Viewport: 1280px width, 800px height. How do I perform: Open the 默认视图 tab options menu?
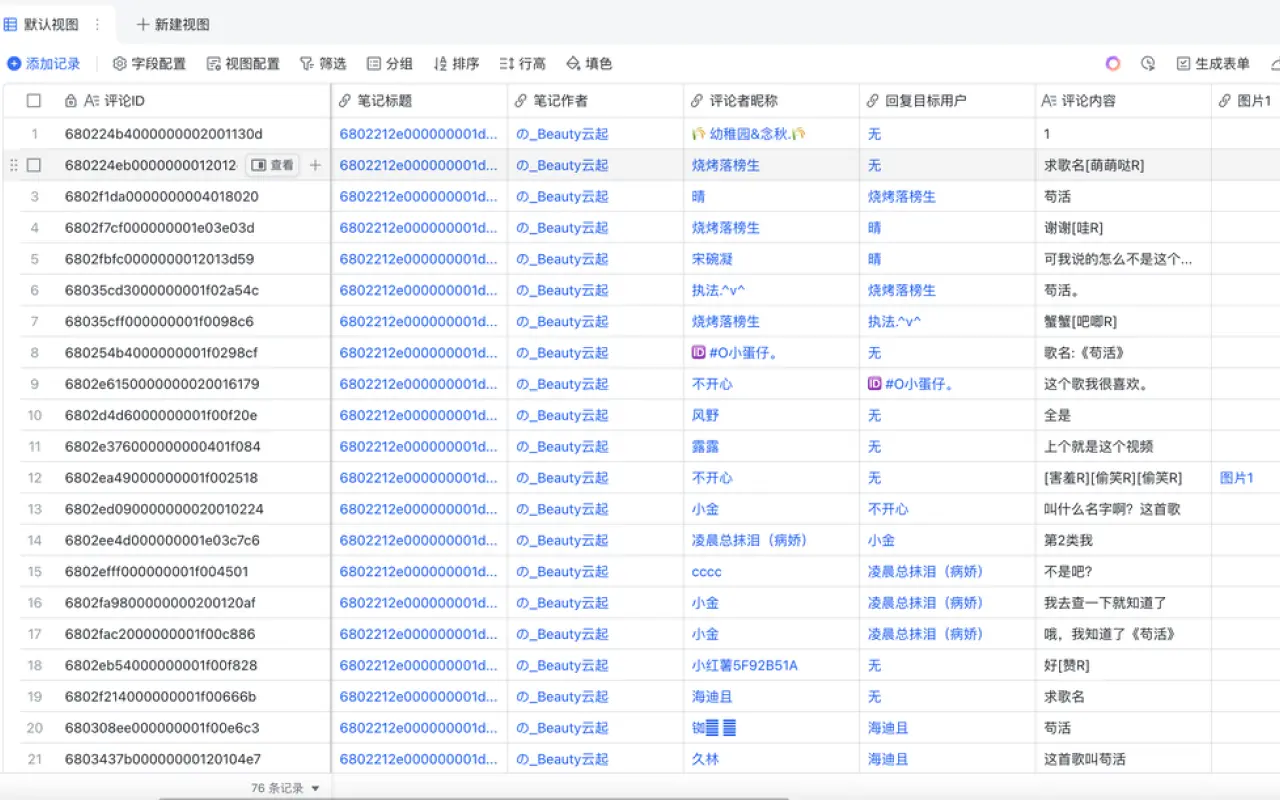(97, 25)
